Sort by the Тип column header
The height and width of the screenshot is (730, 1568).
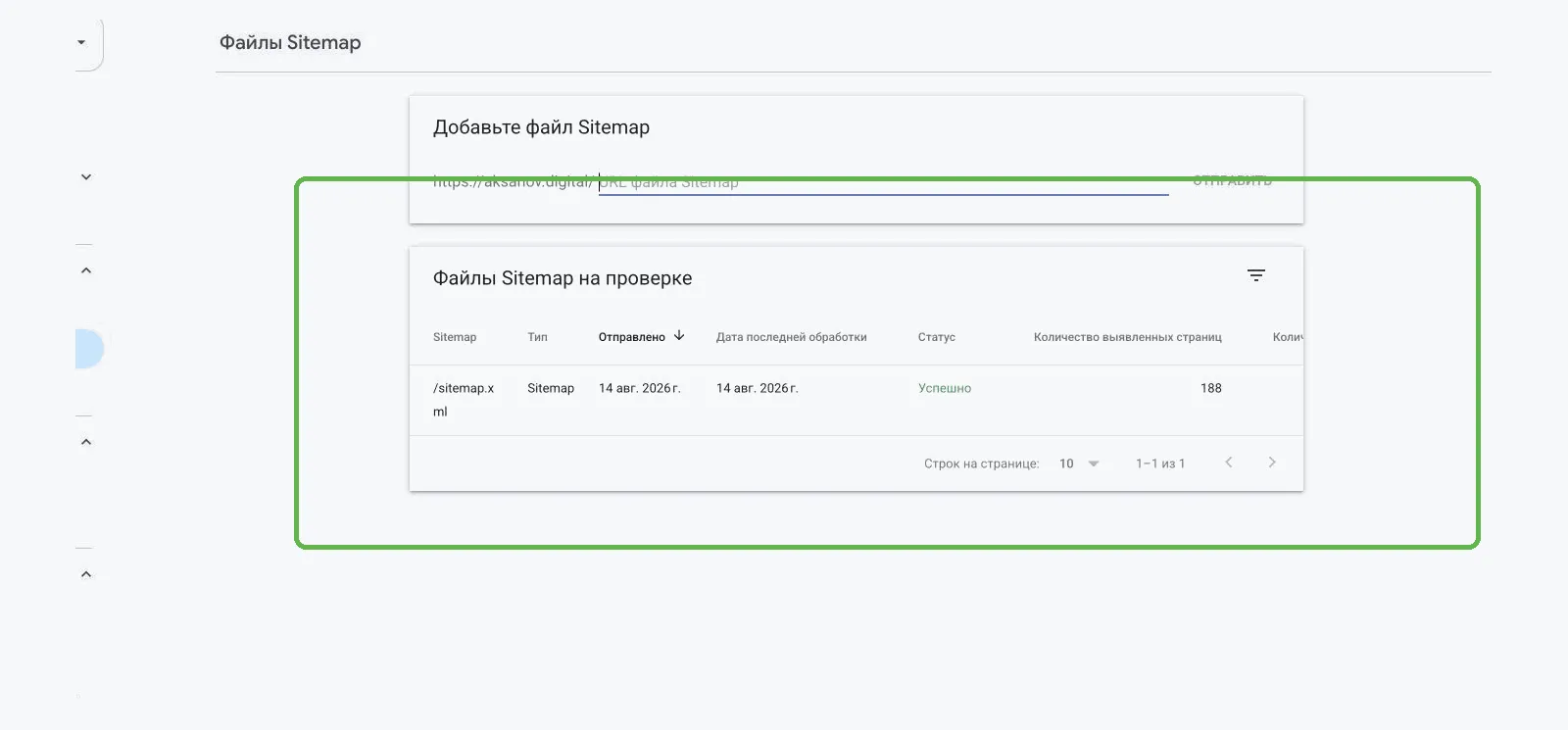pyautogui.click(x=537, y=337)
